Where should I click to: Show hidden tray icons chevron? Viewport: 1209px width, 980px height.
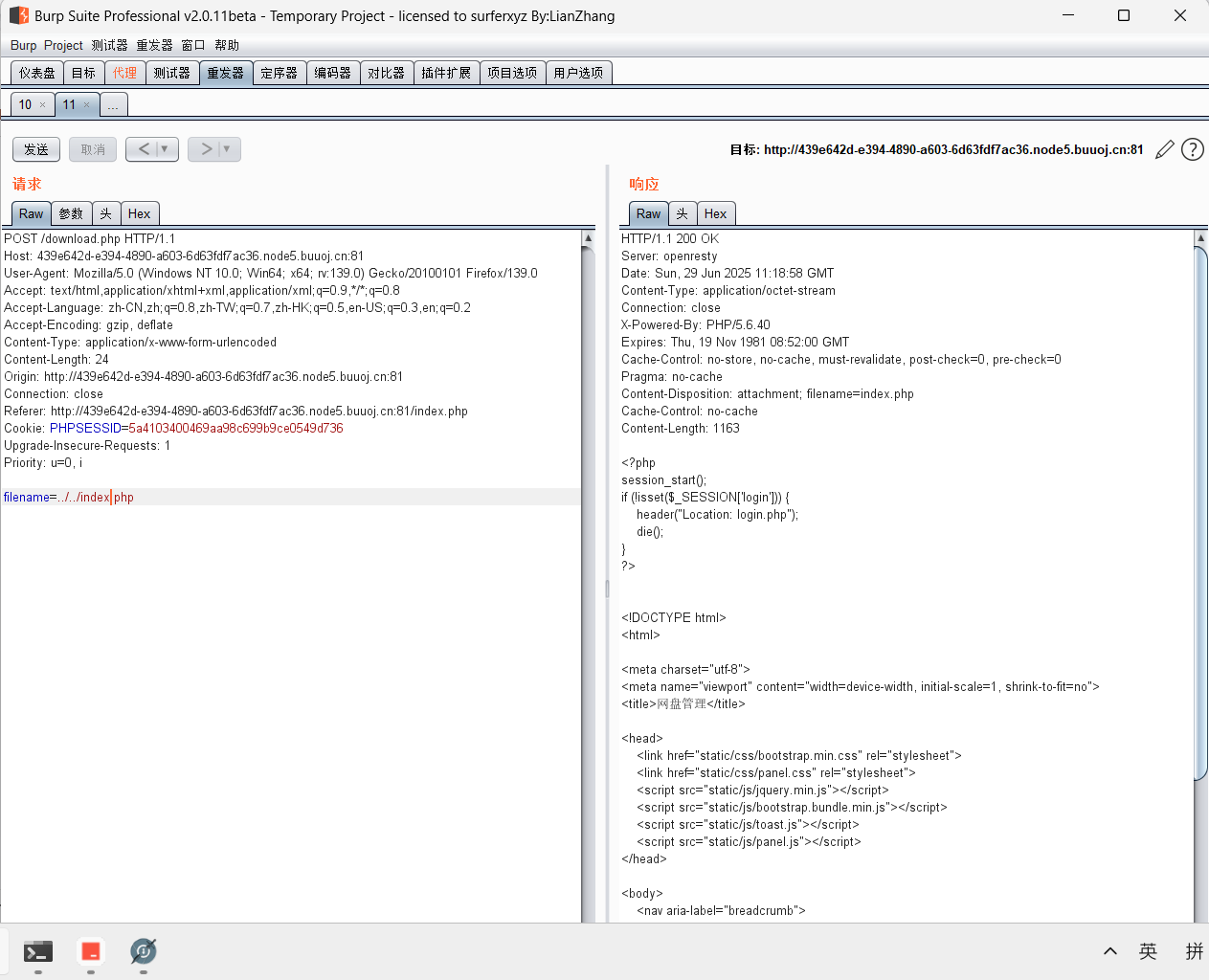coord(1110,951)
